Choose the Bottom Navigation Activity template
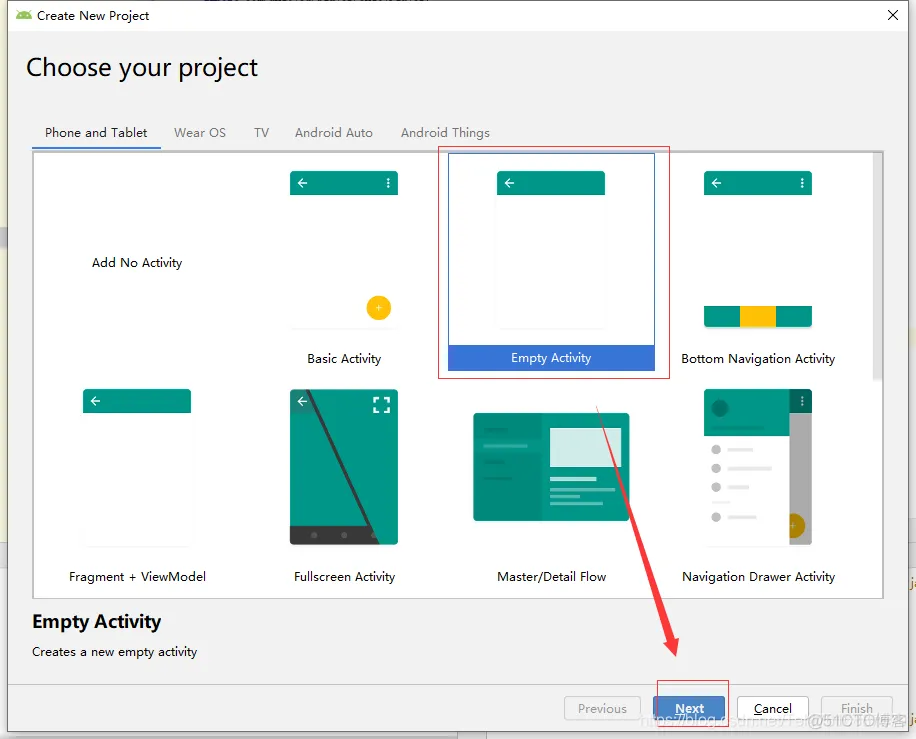Image resolution: width=916 pixels, height=739 pixels. click(x=758, y=262)
